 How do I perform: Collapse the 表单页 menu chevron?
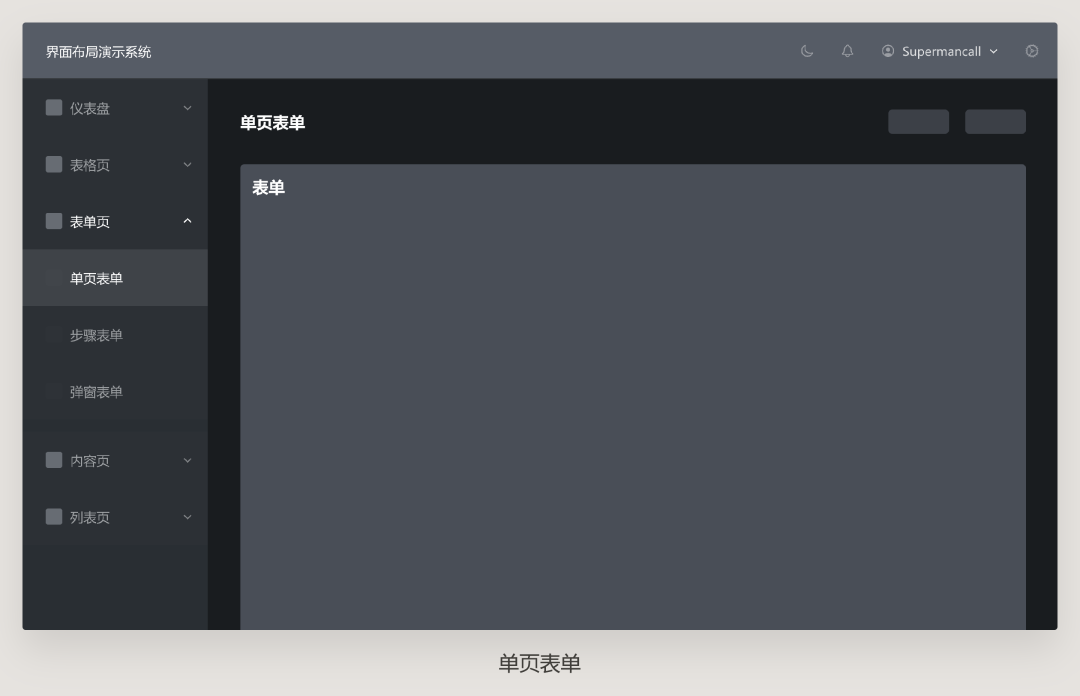187,221
